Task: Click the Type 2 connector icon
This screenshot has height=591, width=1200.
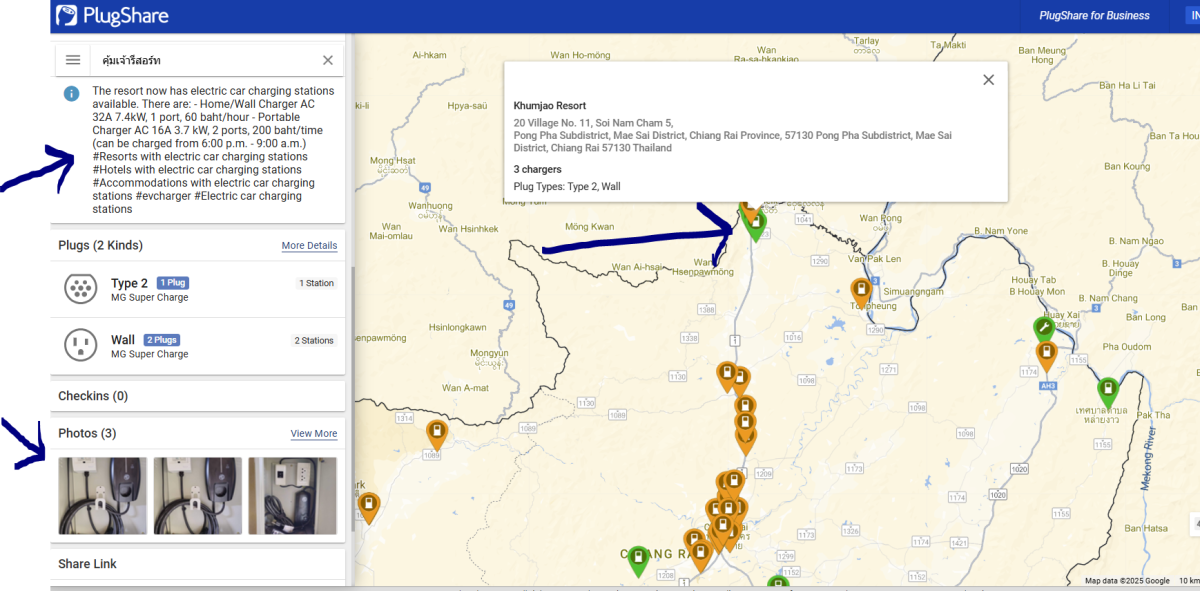Action: pyautogui.click(x=80, y=289)
